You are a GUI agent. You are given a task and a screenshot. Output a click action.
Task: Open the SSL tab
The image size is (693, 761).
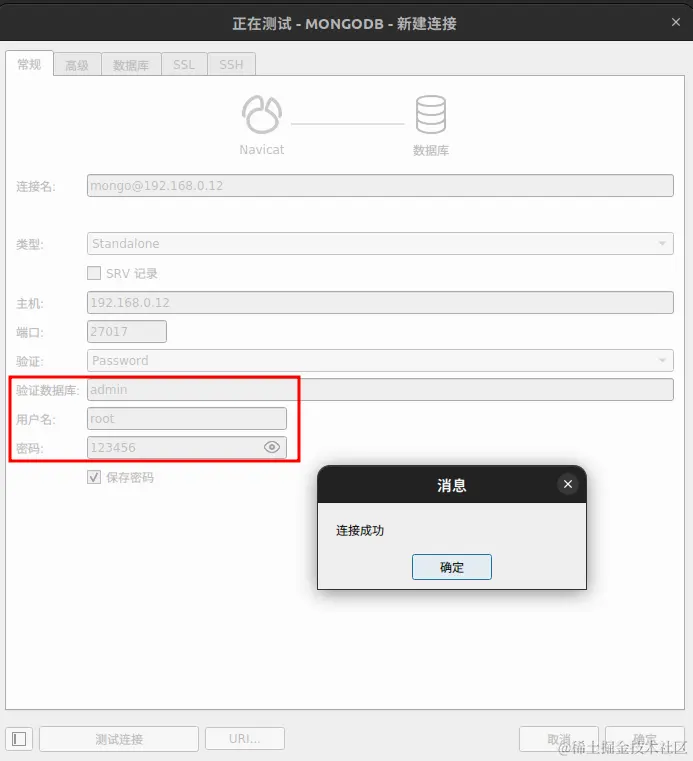pyautogui.click(x=184, y=65)
